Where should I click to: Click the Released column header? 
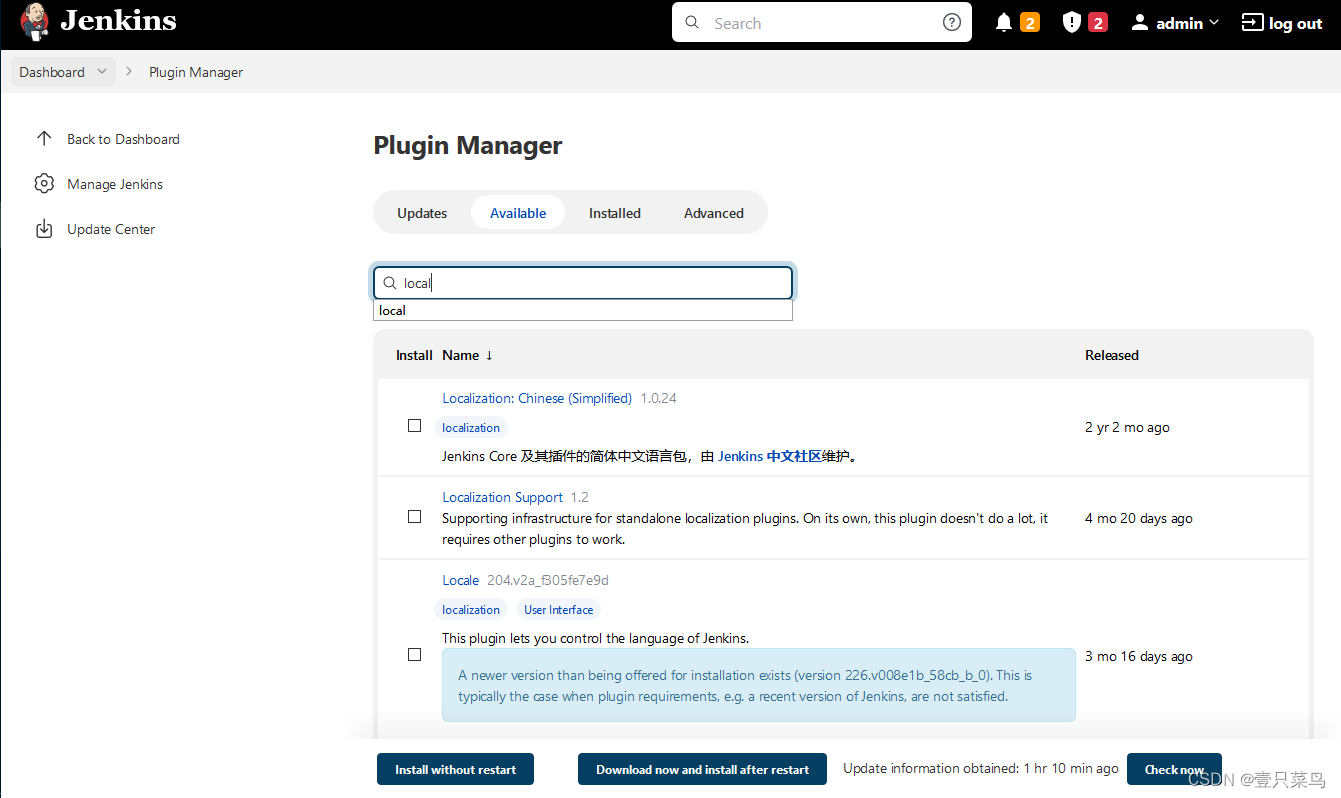coord(1112,355)
